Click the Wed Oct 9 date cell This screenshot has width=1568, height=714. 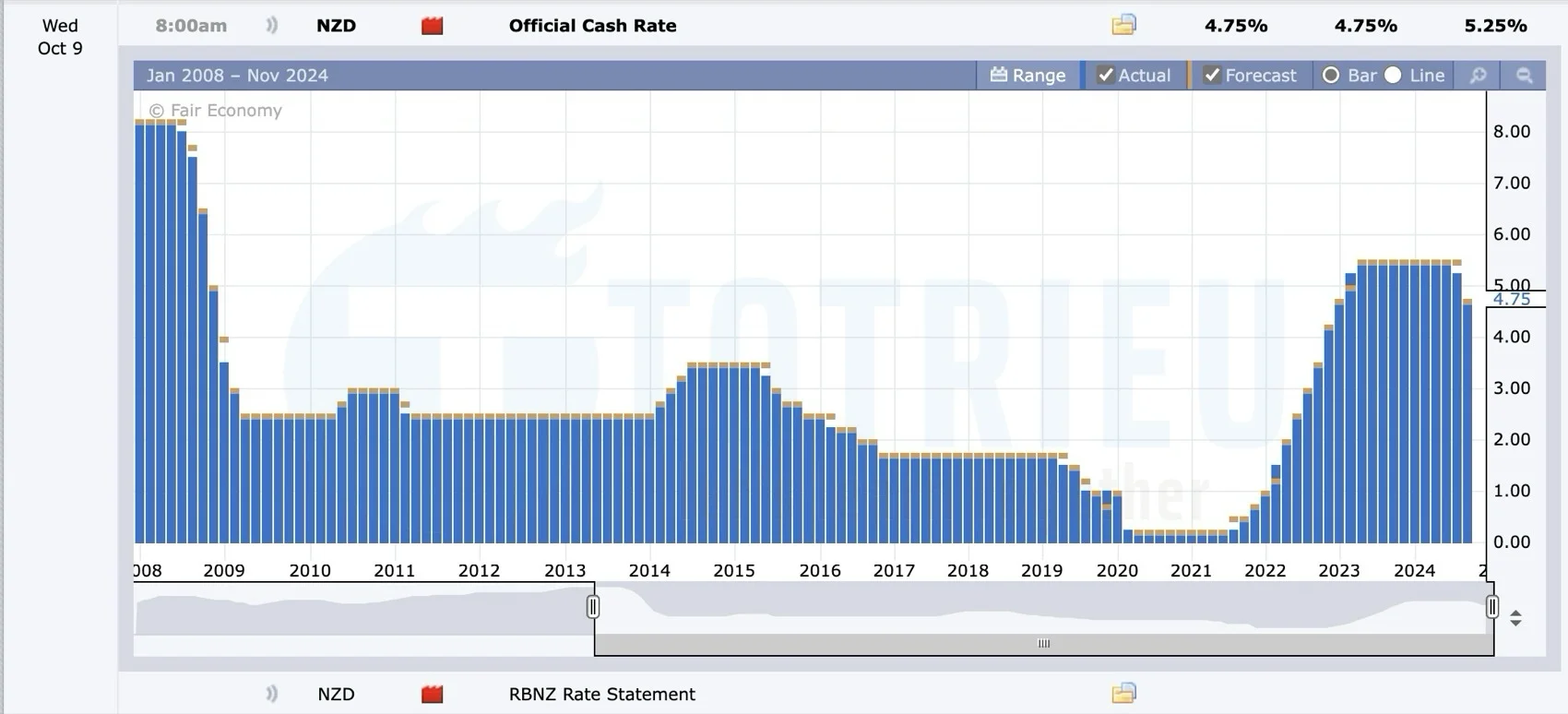[60, 37]
